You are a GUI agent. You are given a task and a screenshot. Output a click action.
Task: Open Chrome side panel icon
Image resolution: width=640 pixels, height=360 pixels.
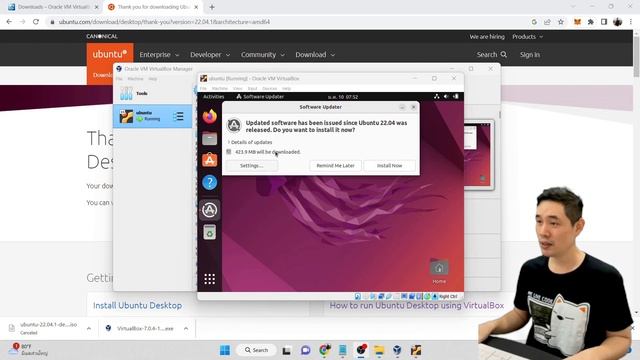pyautogui.click(x=604, y=22)
